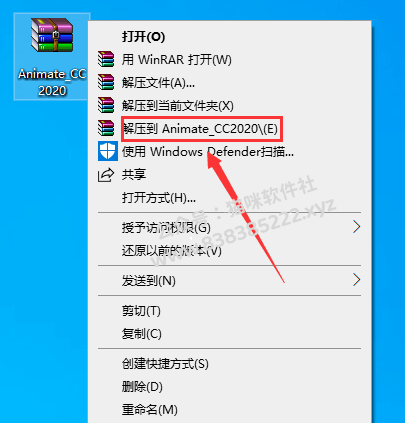Click WinRAR icon beside 解压文件(A)
The width and height of the screenshot is (405, 423).
click(x=106, y=83)
